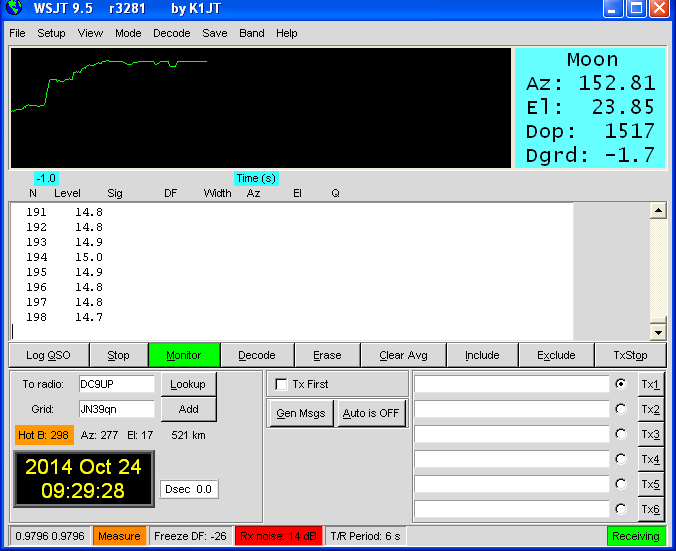Click the up arrow of decode scrollbar
This screenshot has height=551, width=676.
[658, 211]
